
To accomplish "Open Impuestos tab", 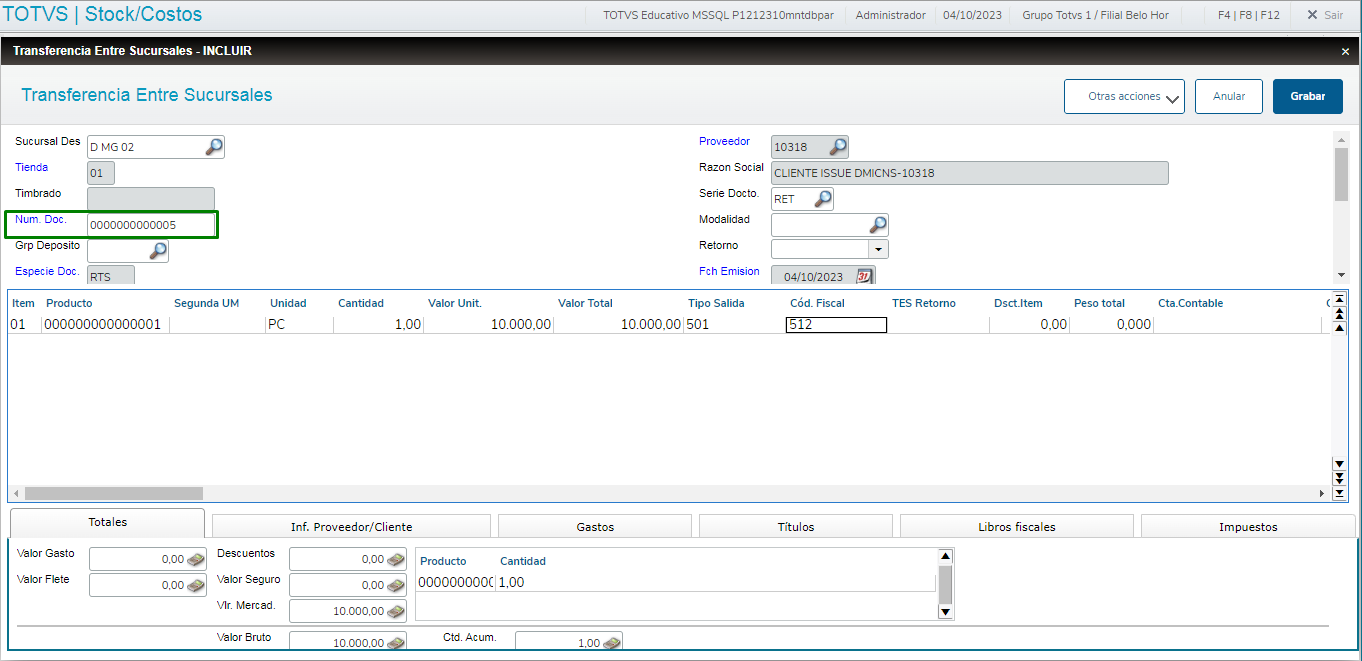I will coord(1248,527).
